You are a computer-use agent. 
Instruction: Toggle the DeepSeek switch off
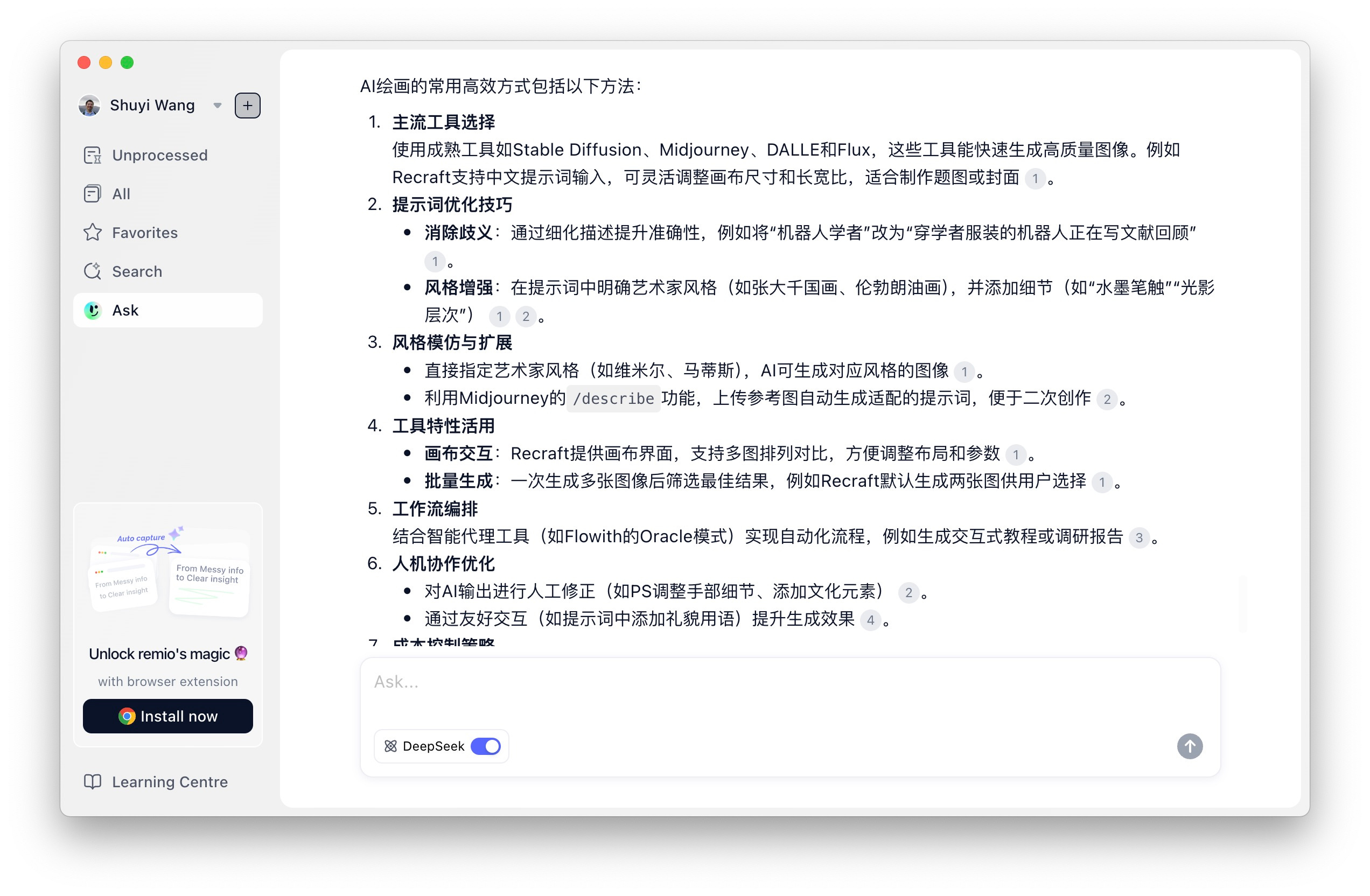[x=485, y=746]
